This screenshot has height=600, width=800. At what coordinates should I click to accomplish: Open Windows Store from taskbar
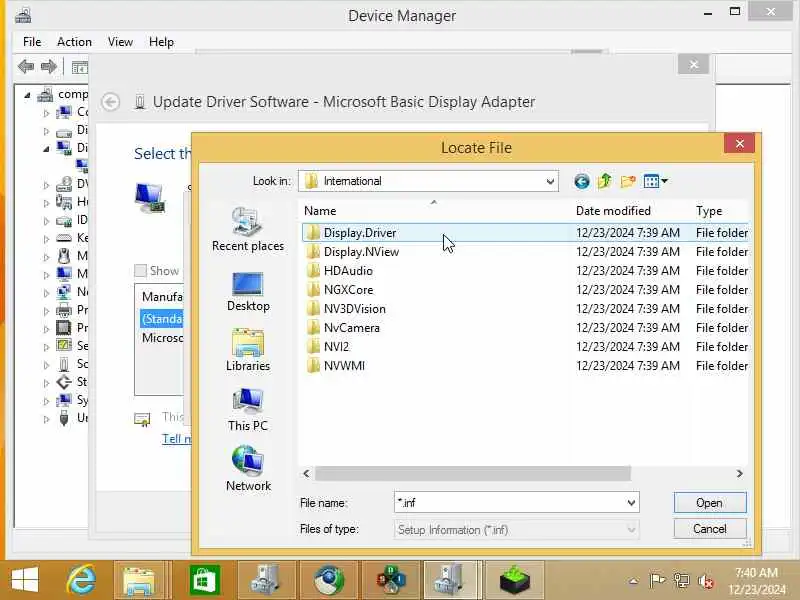coord(204,580)
